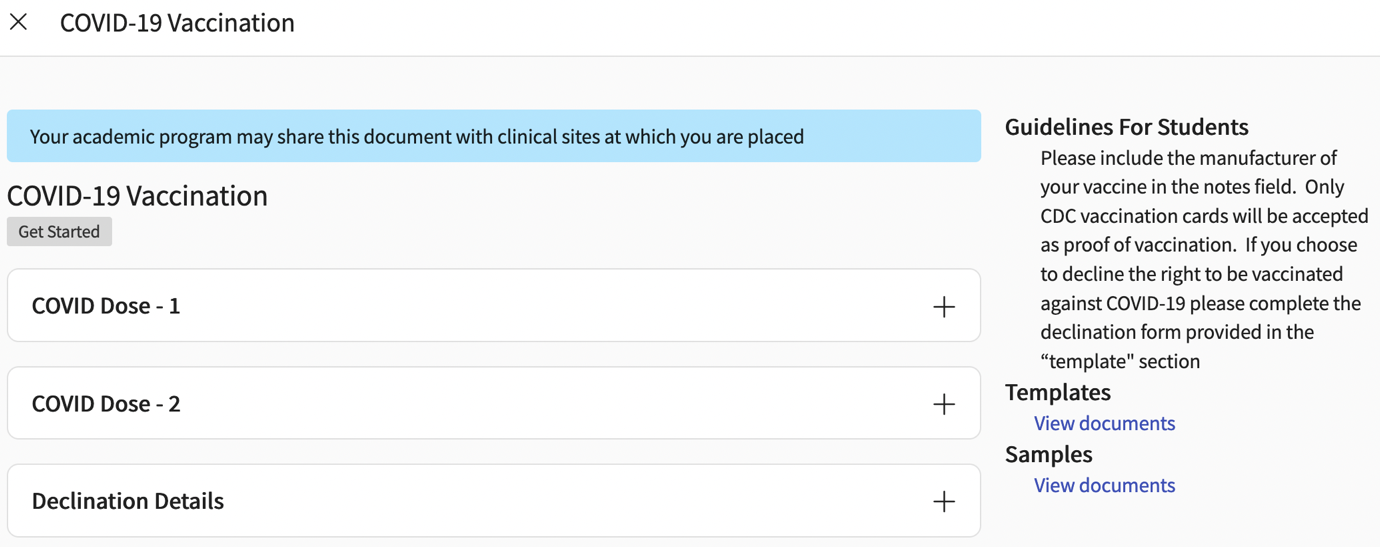The height and width of the screenshot is (547, 1380).
Task: Click the plus icon for COVID Dose - 2
Action: [943, 404]
